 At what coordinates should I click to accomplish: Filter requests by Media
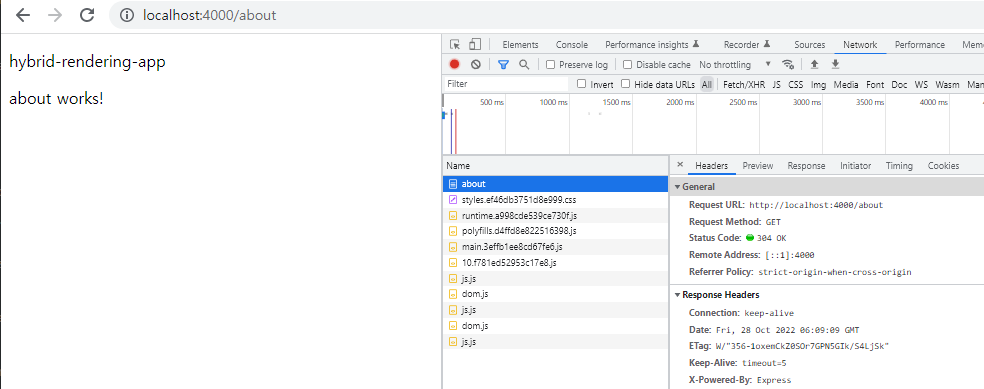[x=846, y=84]
